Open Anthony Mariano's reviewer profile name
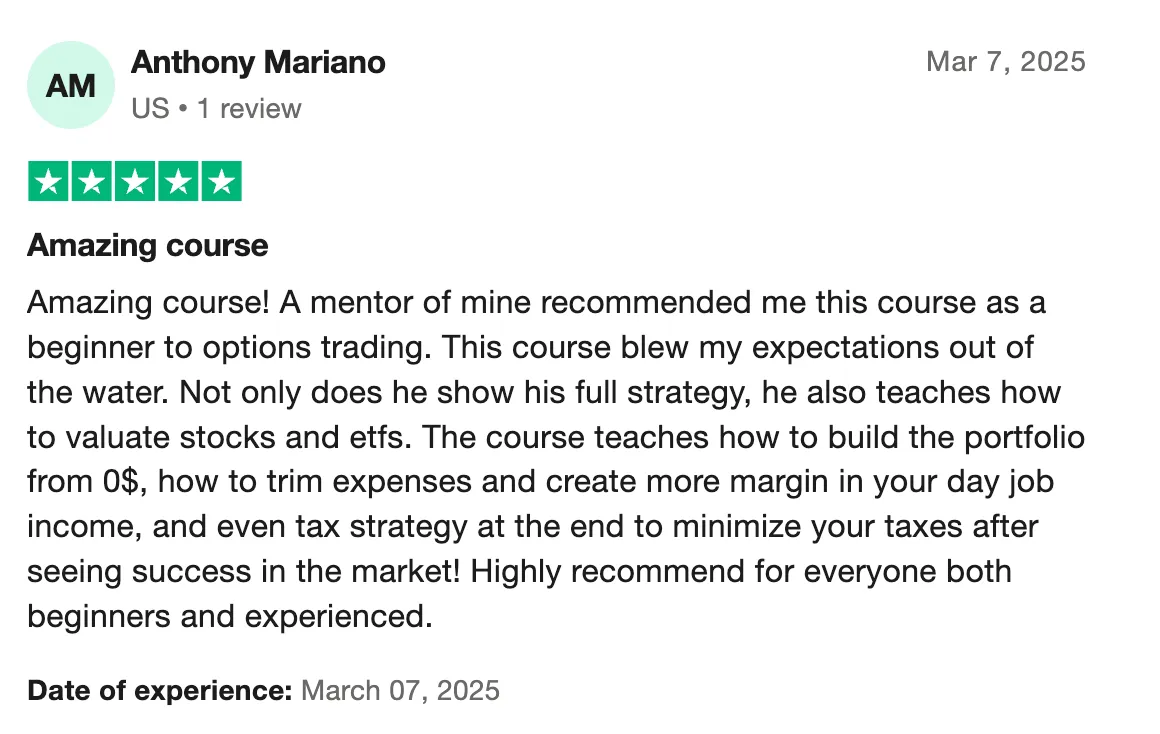The image size is (1160, 734). pos(258,63)
